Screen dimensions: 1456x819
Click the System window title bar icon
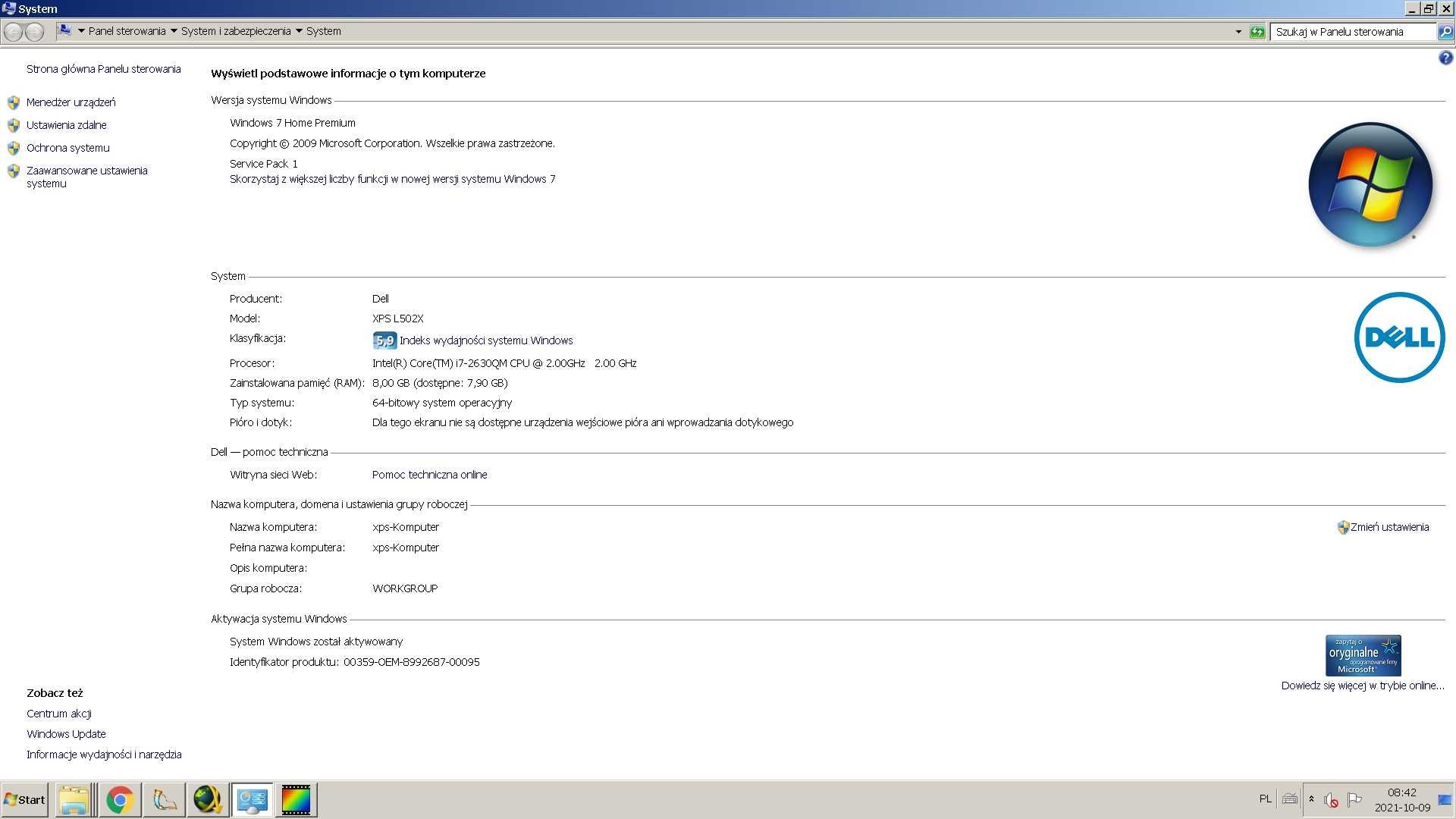8,8
